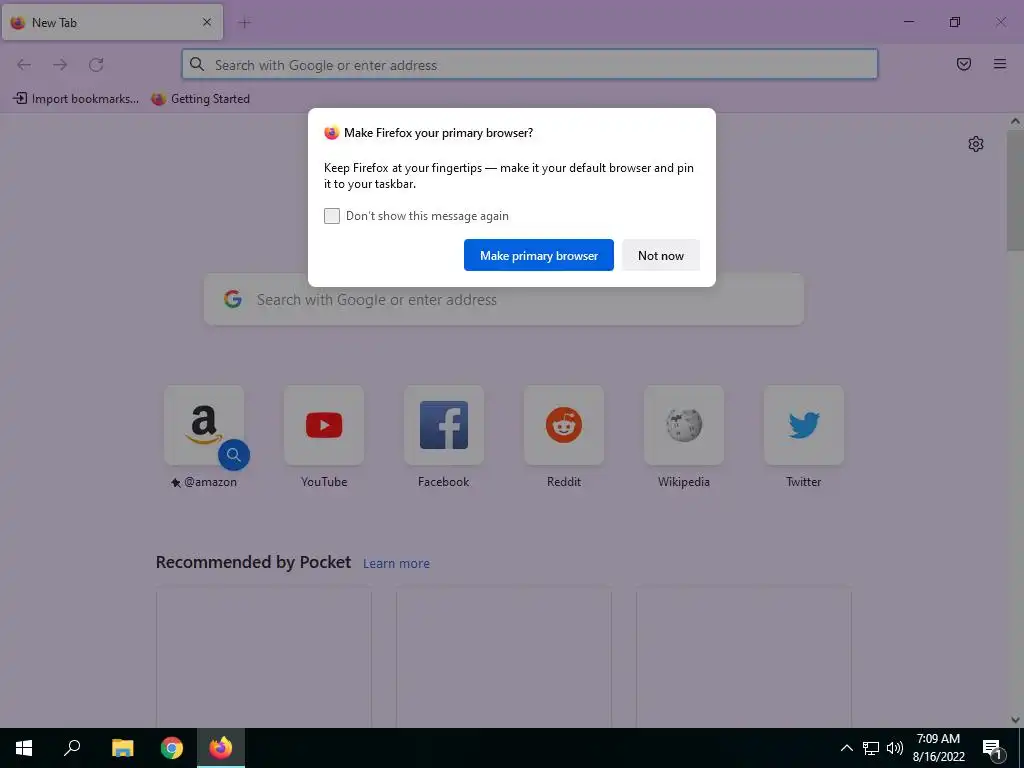
Task: Open the Twitter shortcut tile
Action: click(x=804, y=425)
